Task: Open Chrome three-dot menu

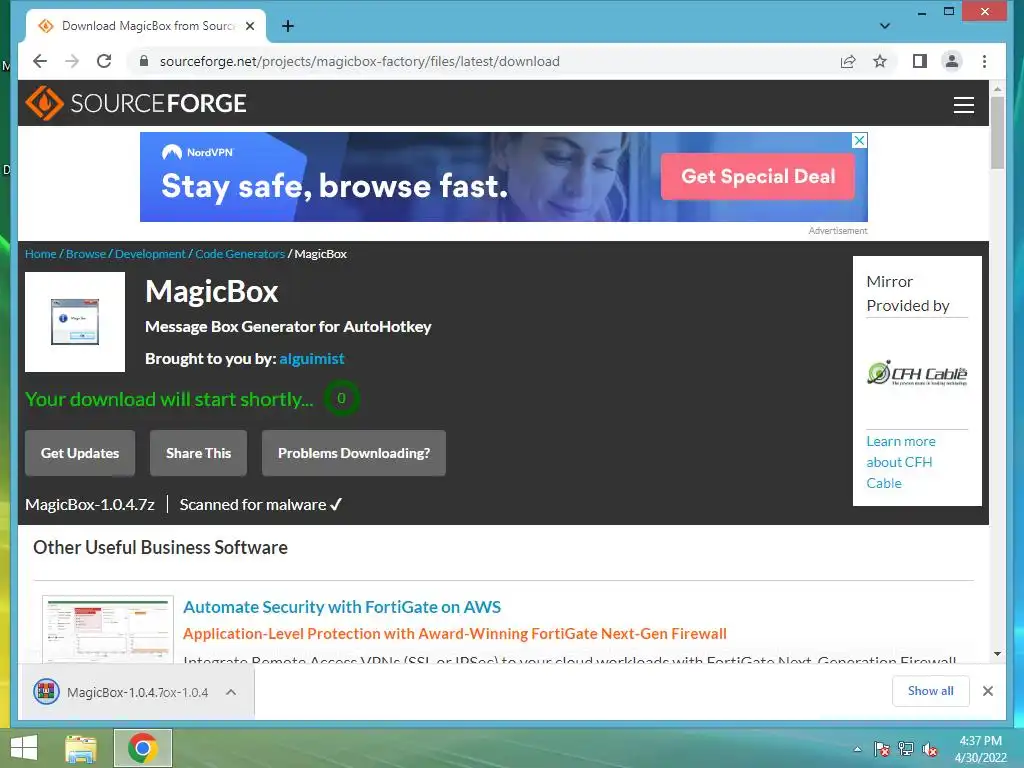Action: coord(984,61)
